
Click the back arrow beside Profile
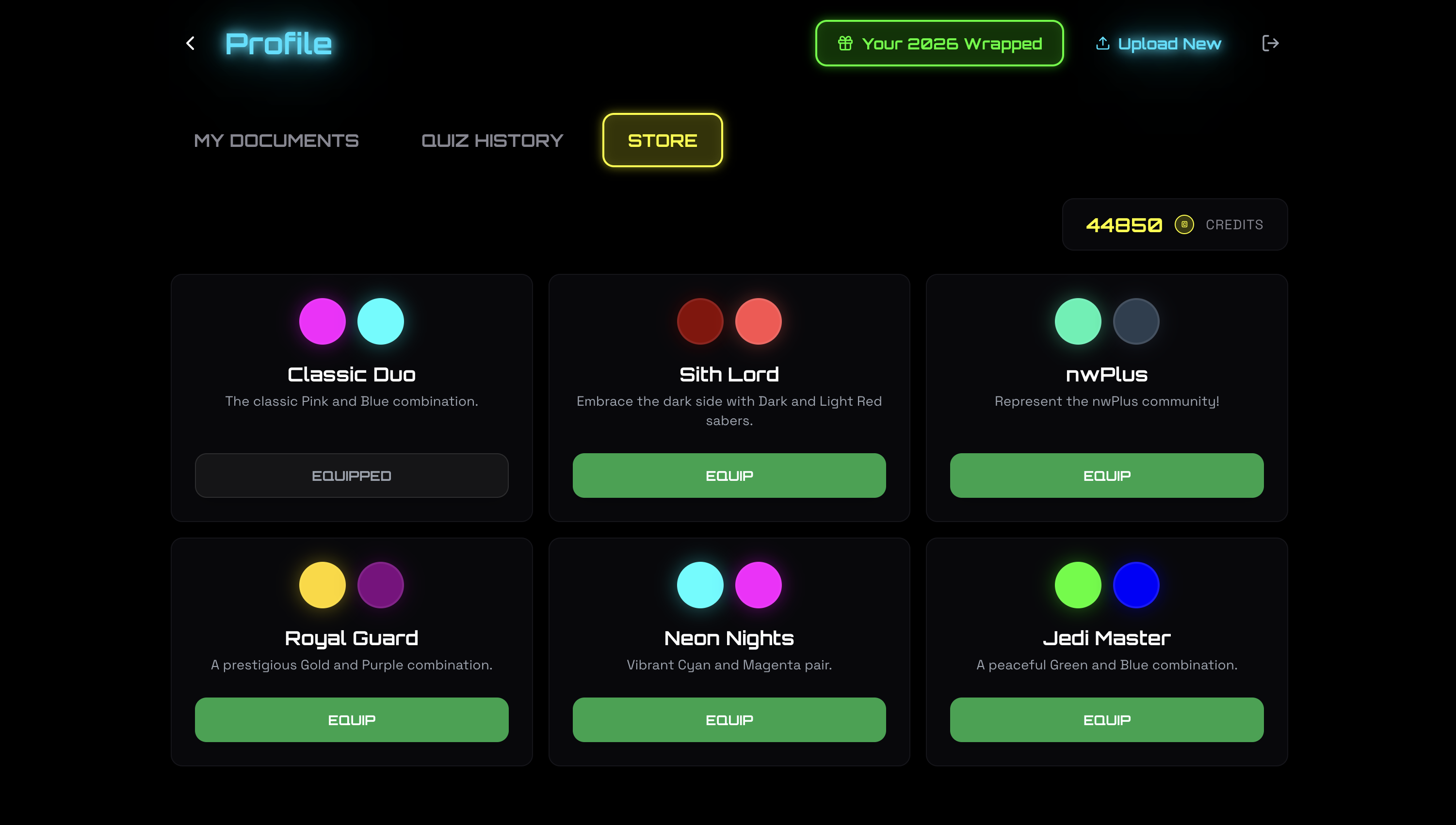tap(191, 43)
